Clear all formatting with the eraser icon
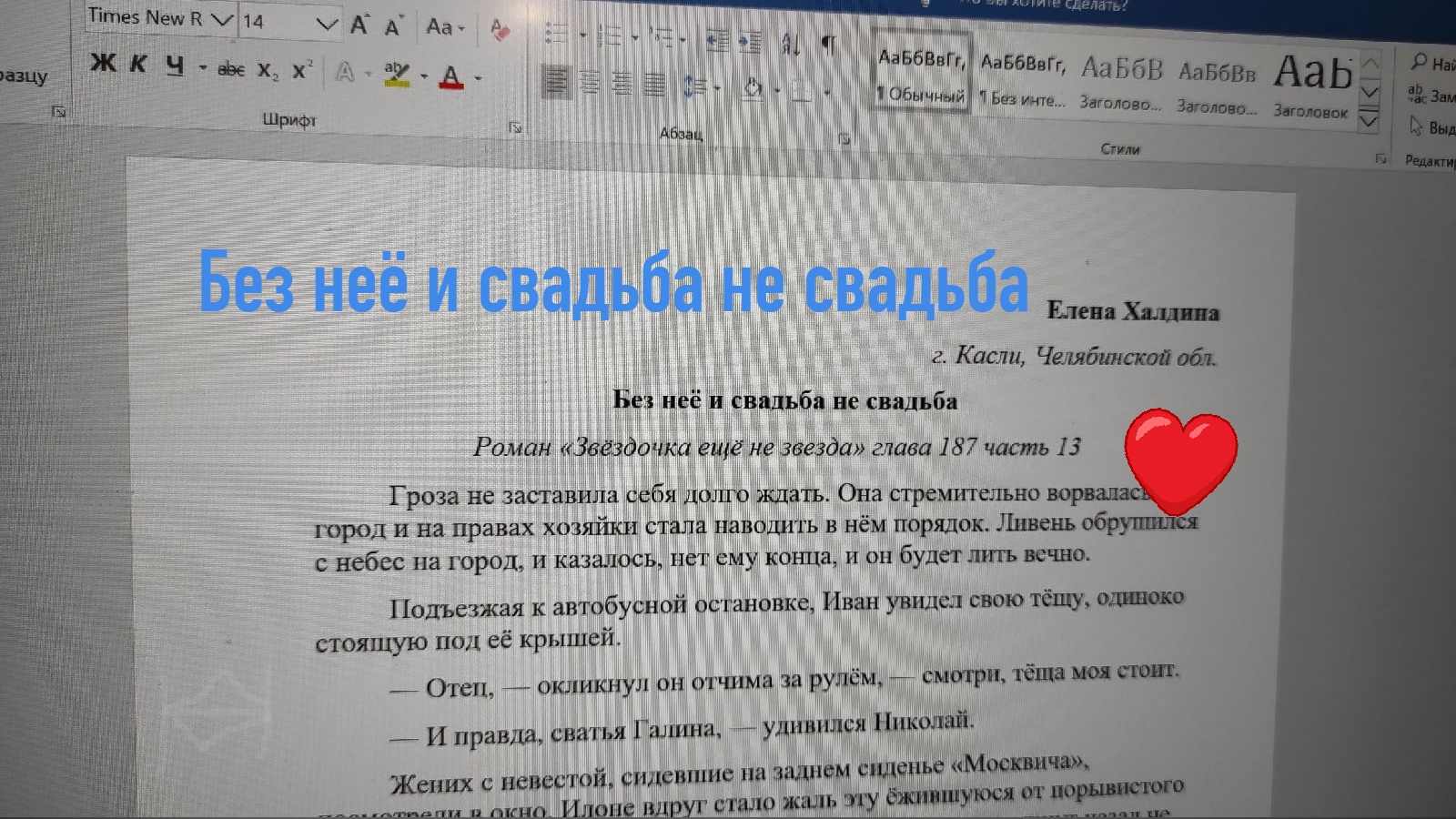 click(x=500, y=30)
